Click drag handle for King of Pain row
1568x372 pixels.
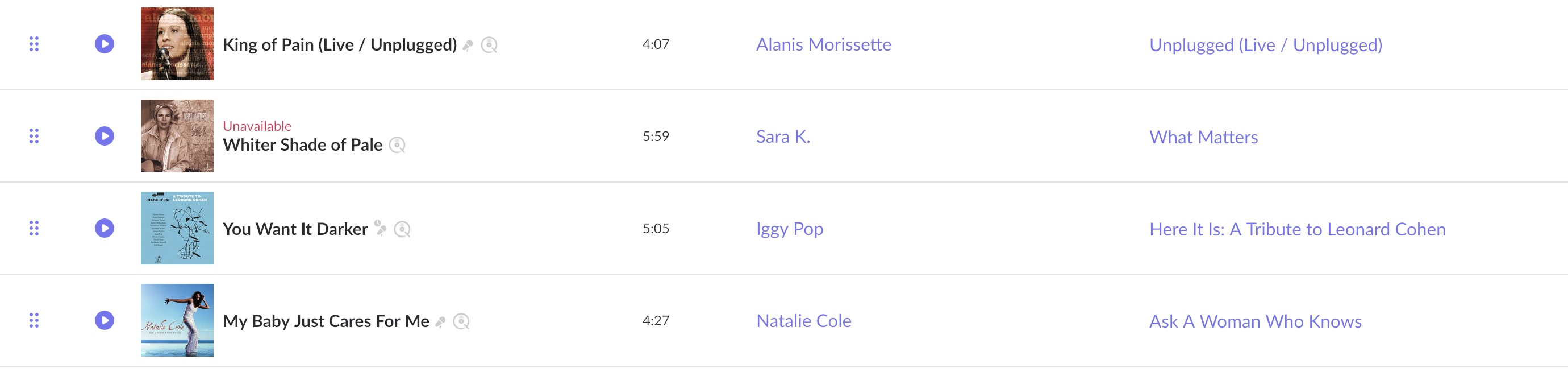click(x=34, y=44)
